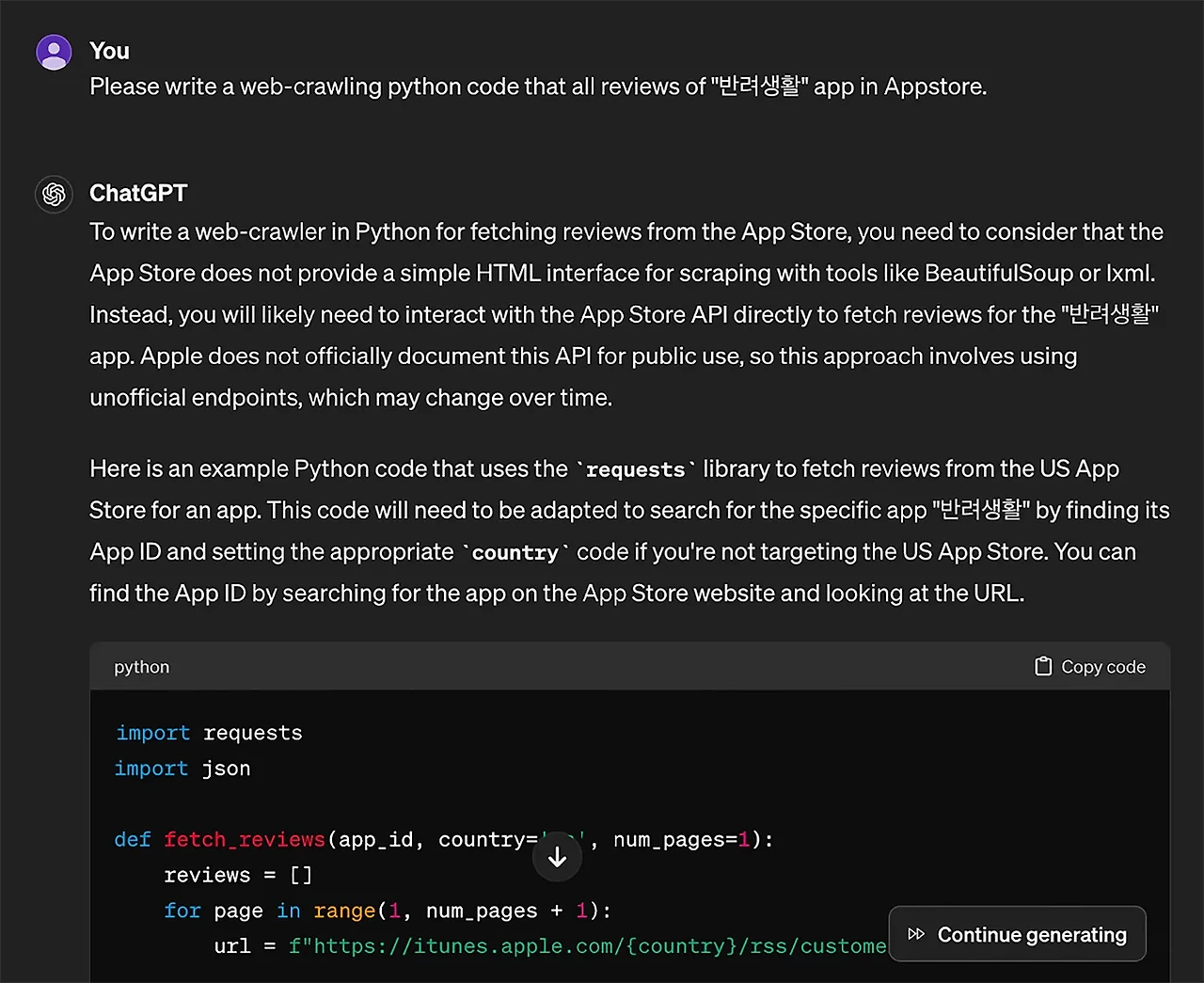This screenshot has width=1204, height=983.
Task: Click the itunes.apple.com URL string in code
Action: [588, 945]
